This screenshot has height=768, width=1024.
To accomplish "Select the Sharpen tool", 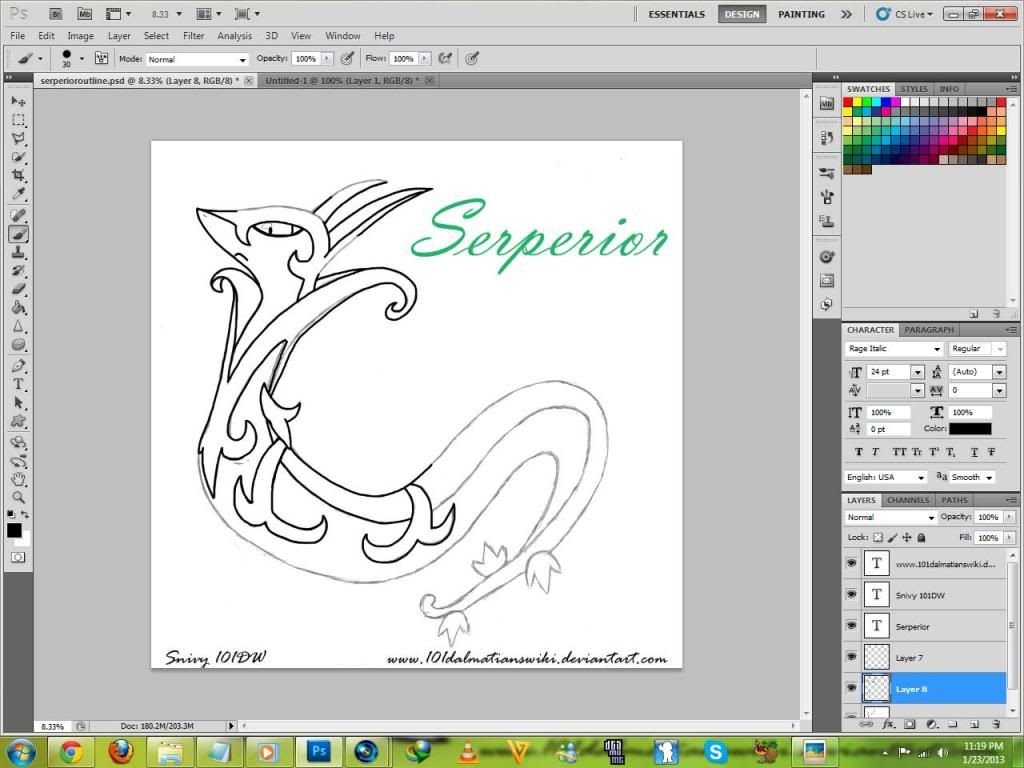I will tap(18, 326).
